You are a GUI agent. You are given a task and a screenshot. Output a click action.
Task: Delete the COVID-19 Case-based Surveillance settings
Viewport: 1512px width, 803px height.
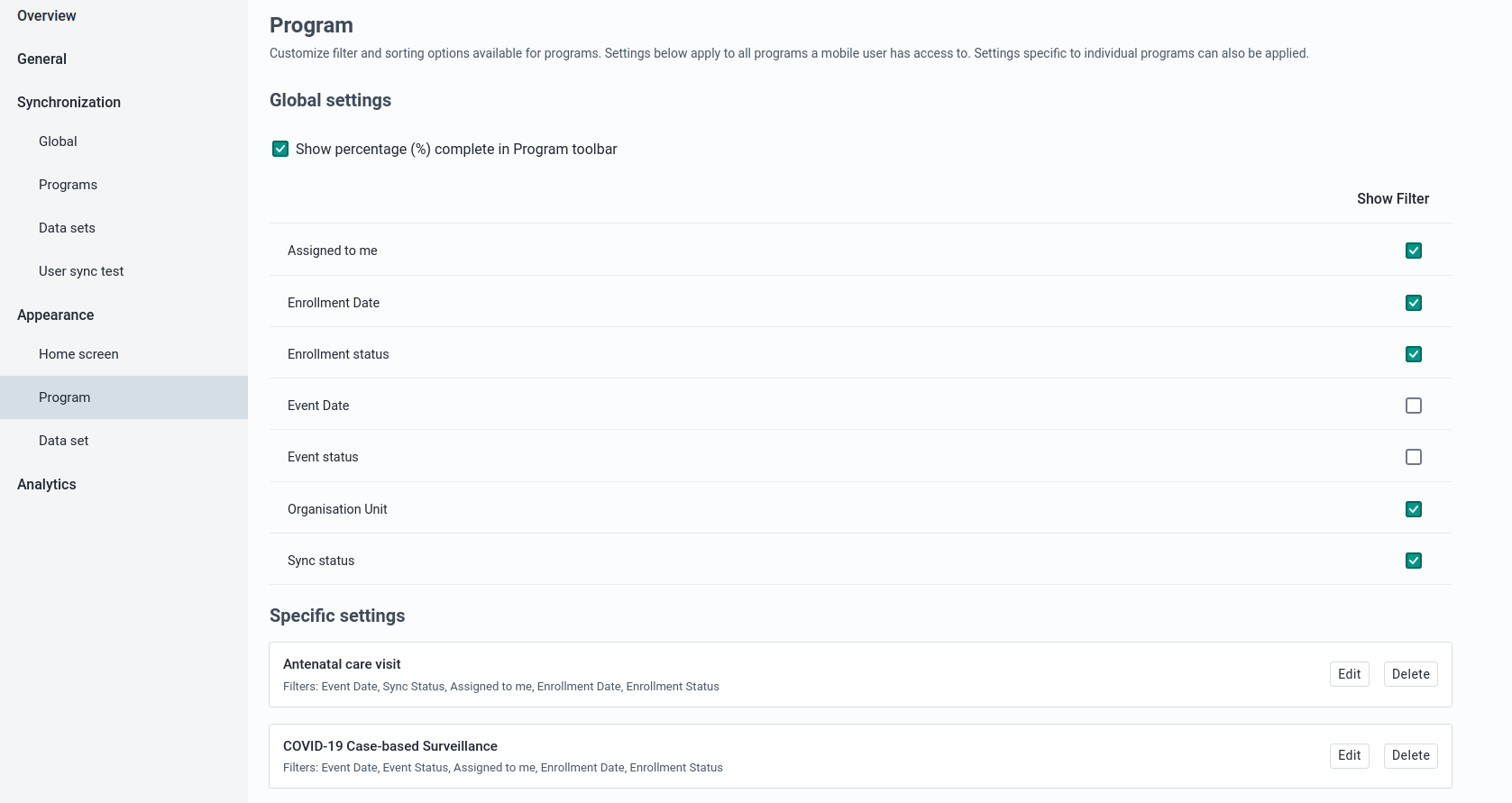[x=1410, y=755]
